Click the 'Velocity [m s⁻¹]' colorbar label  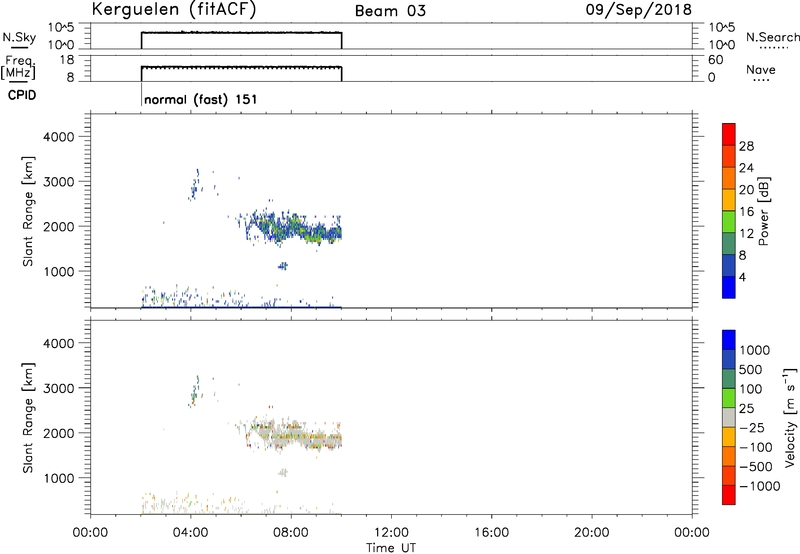pyautogui.click(x=790, y=417)
